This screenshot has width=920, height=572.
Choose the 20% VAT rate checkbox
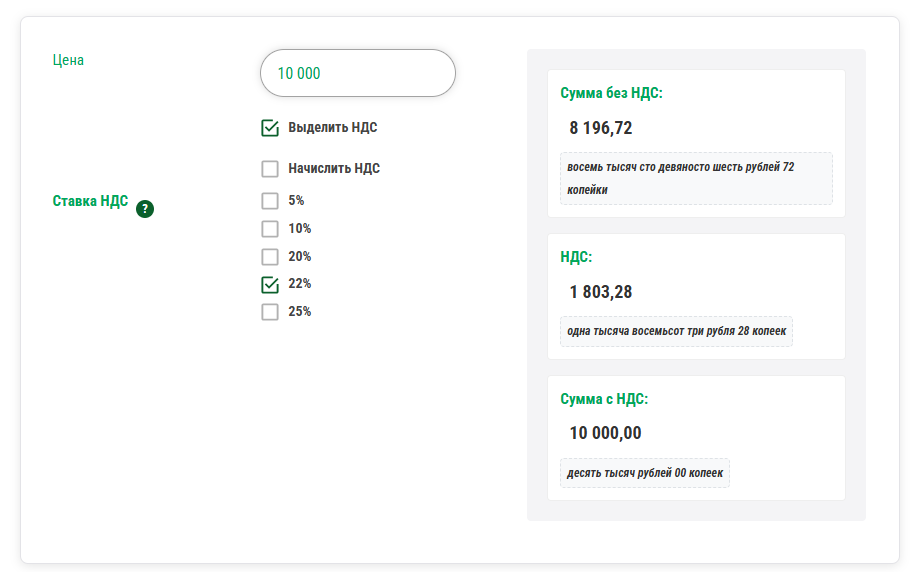pos(270,257)
